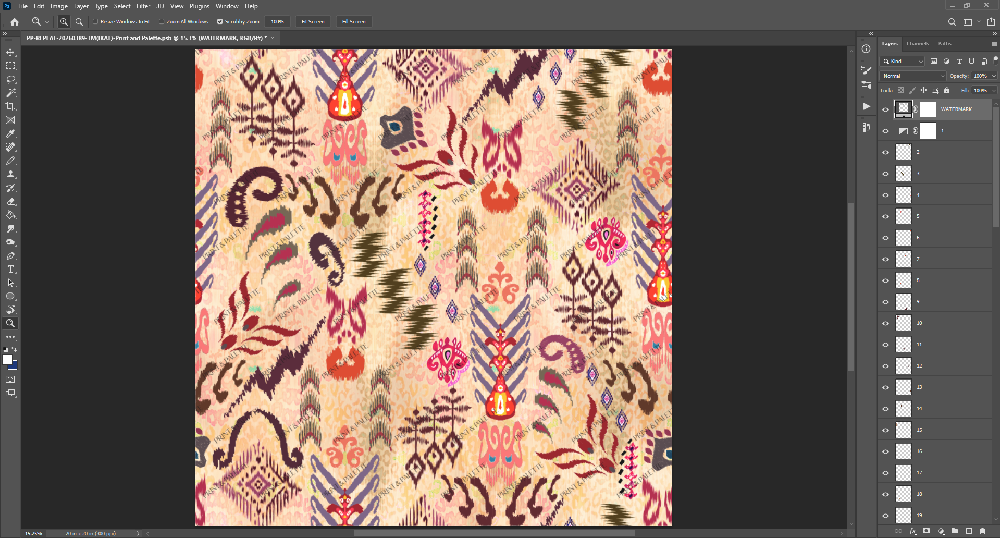
Task: Select the Lasso tool
Action: [11, 80]
